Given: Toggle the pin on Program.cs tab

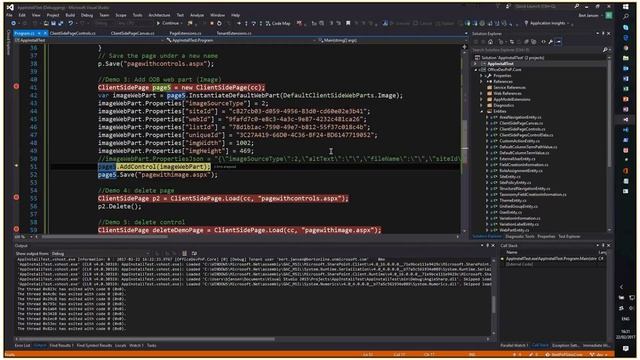Looking at the screenshot, I should 39,33.
